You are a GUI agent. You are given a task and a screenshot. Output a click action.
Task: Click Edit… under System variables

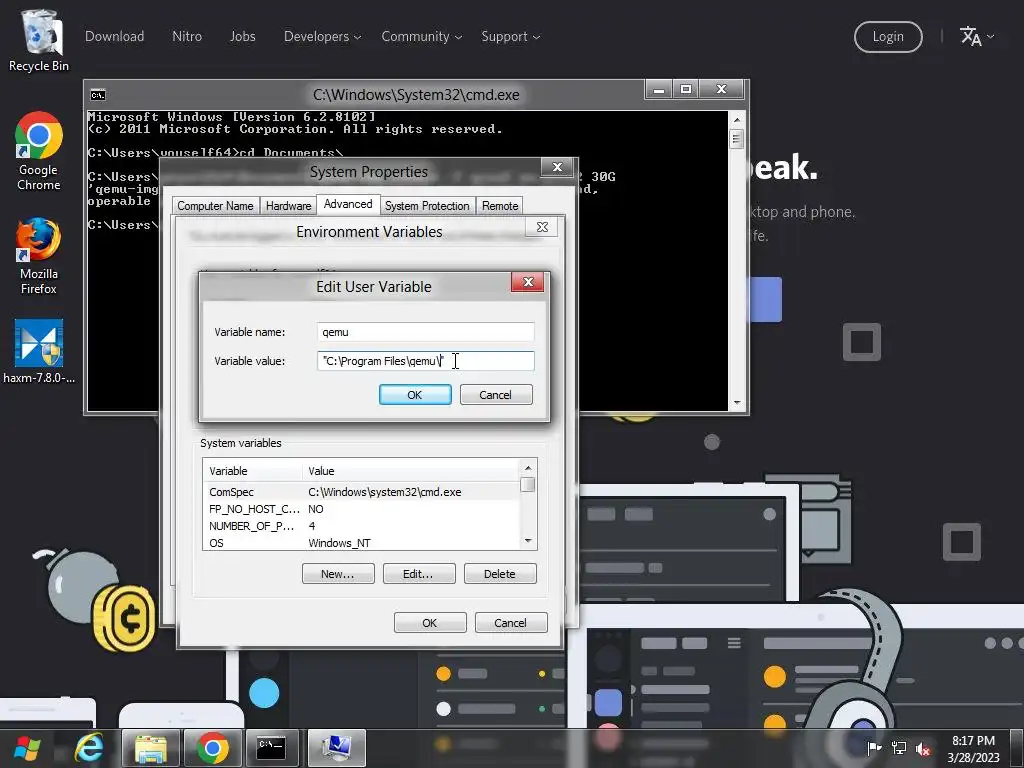pyautogui.click(x=419, y=573)
